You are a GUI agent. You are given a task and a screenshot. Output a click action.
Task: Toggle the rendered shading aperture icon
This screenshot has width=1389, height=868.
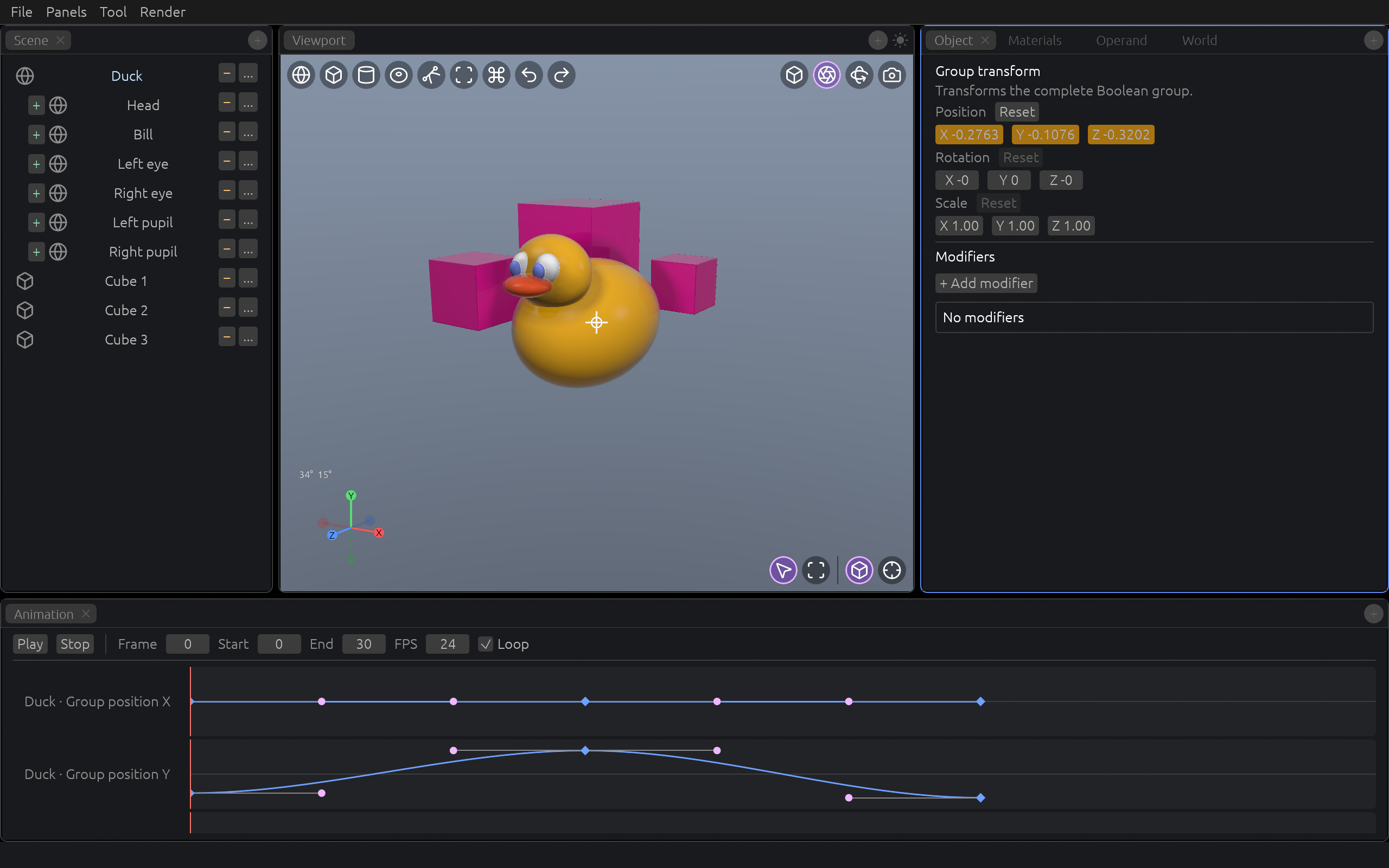[x=826, y=75]
